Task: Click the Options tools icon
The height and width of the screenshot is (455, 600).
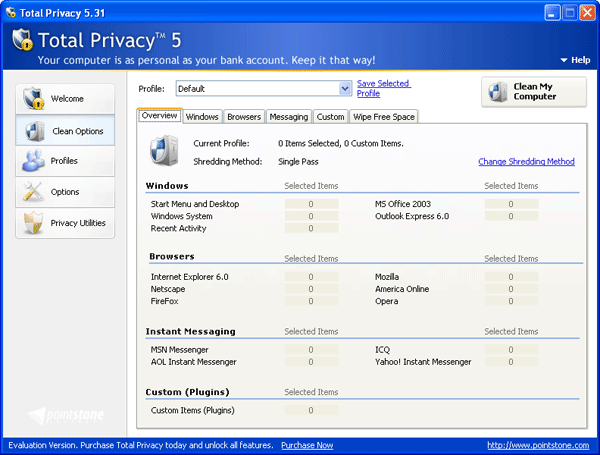Action: click(x=33, y=192)
